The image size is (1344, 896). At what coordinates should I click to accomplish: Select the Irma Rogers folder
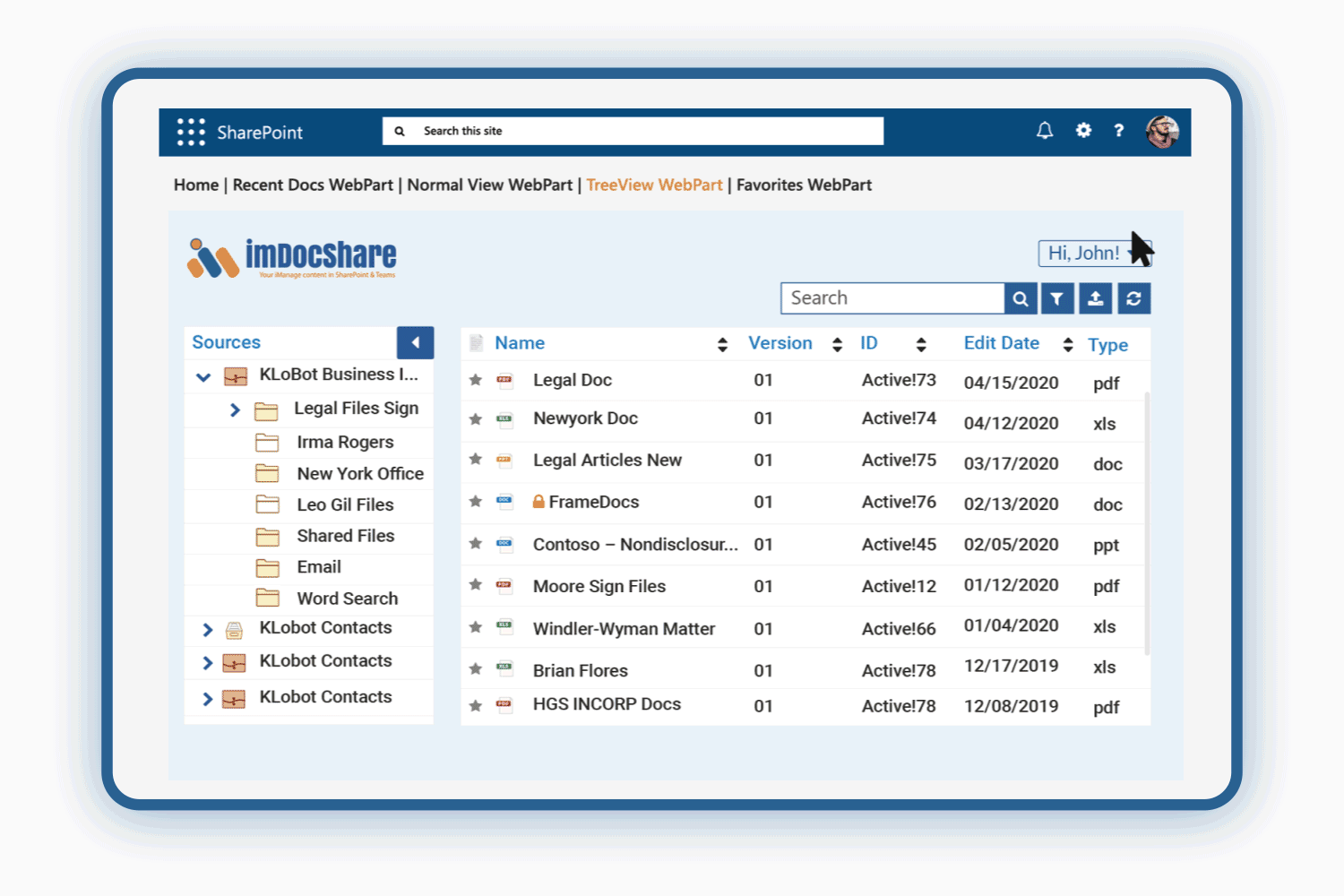coord(345,442)
